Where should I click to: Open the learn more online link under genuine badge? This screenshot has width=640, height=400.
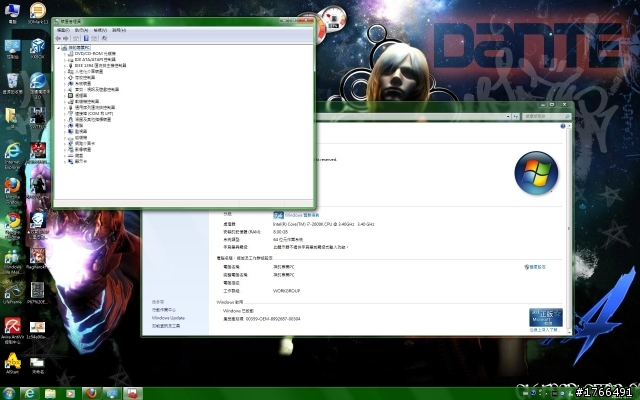coord(544,330)
